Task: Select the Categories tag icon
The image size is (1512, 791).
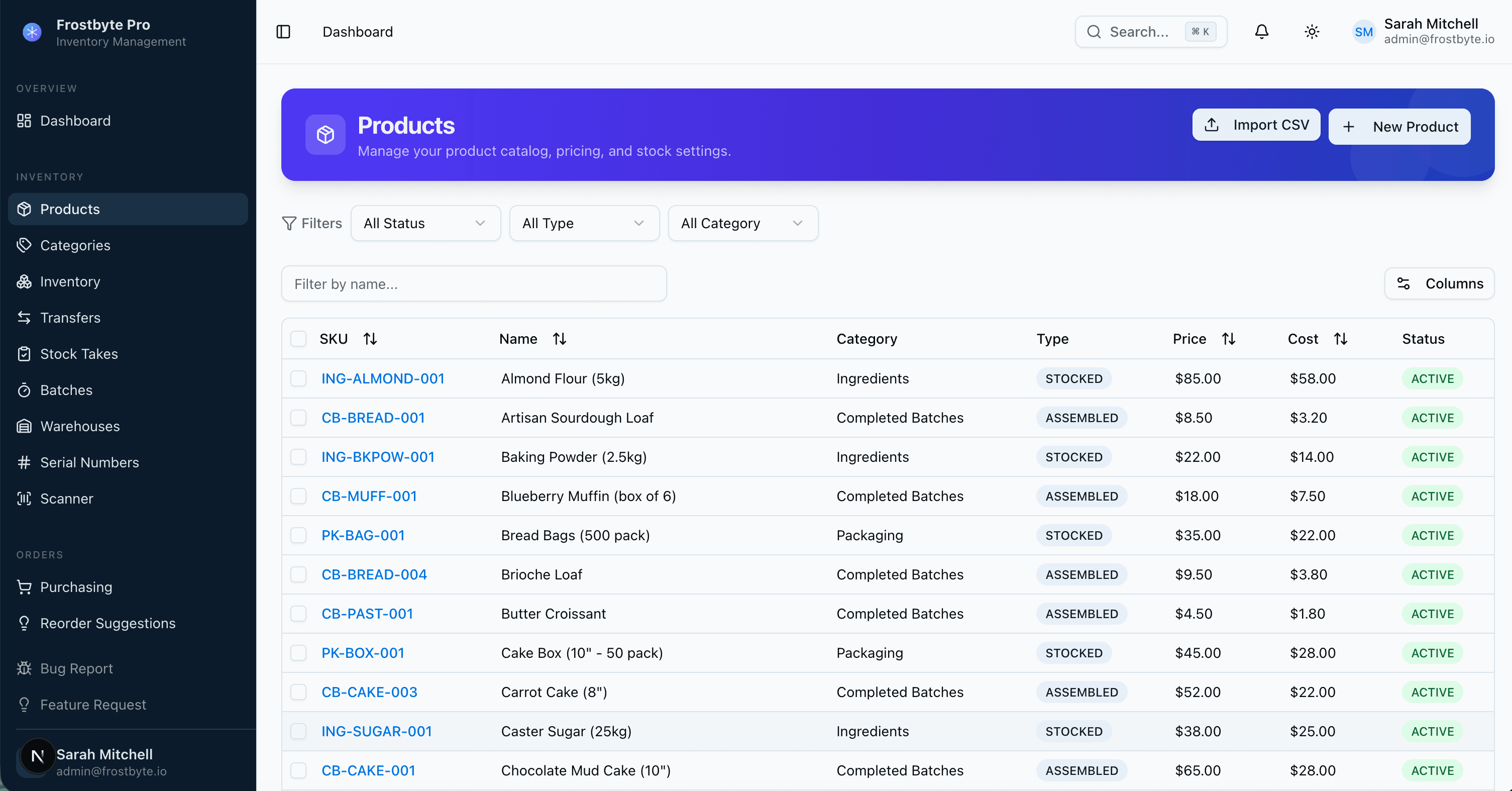Action: click(24, 245)
